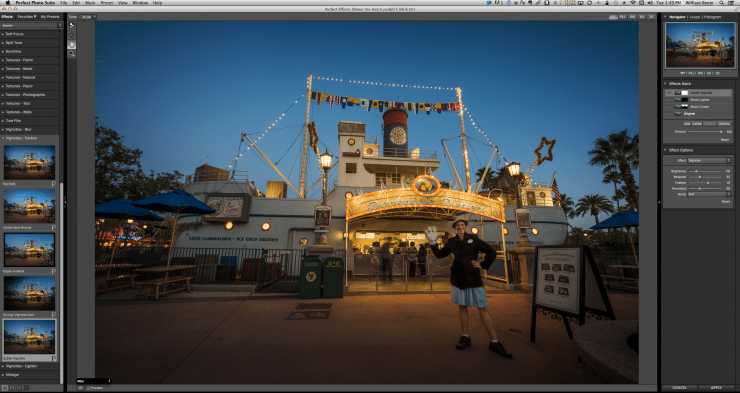Viewport: 740px width, 393px height.
Task: Flag Center Spot Normal preset as favorite
Action: [x=53, y=227]
